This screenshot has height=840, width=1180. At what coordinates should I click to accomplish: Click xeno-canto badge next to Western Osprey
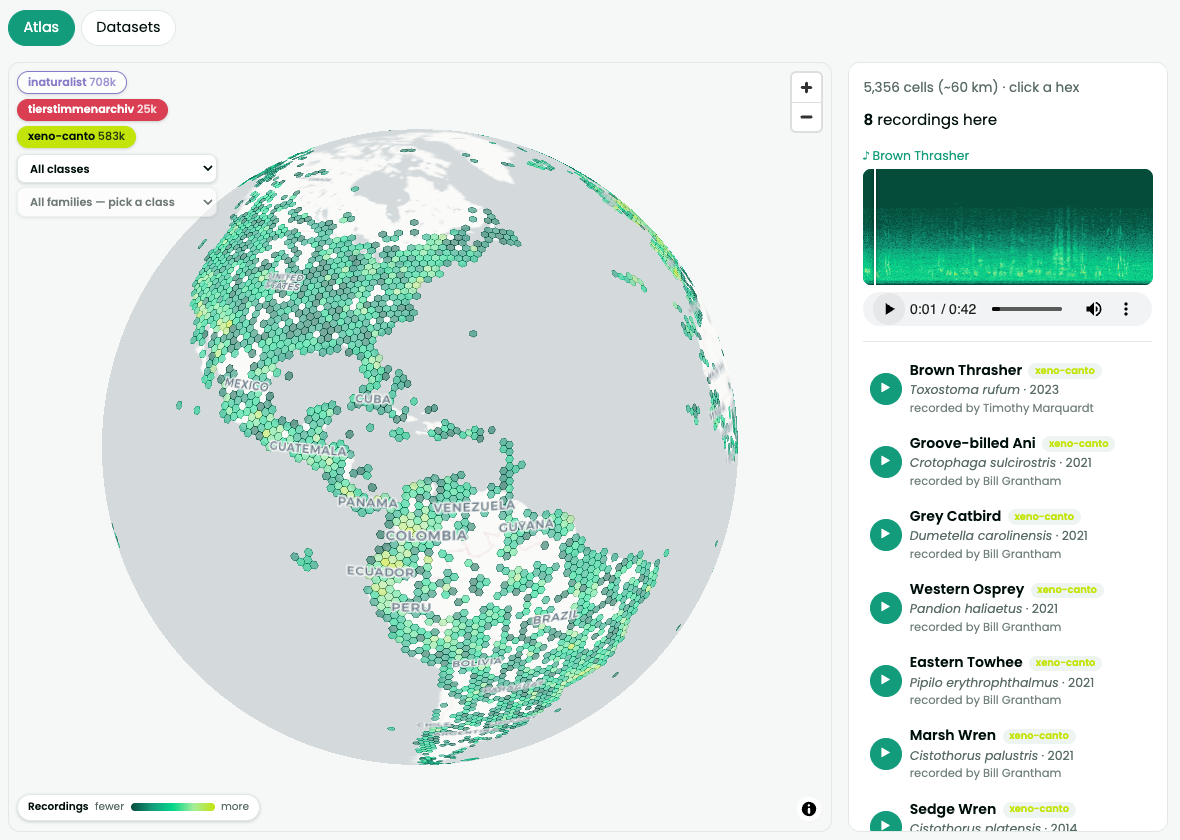pyautogui.click(x=1066, y=589)
